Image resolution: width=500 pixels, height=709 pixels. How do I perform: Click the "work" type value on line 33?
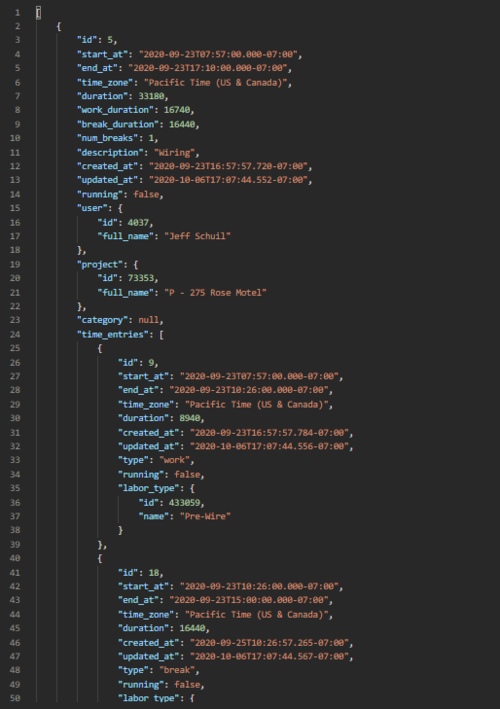[x=175, y=460]
